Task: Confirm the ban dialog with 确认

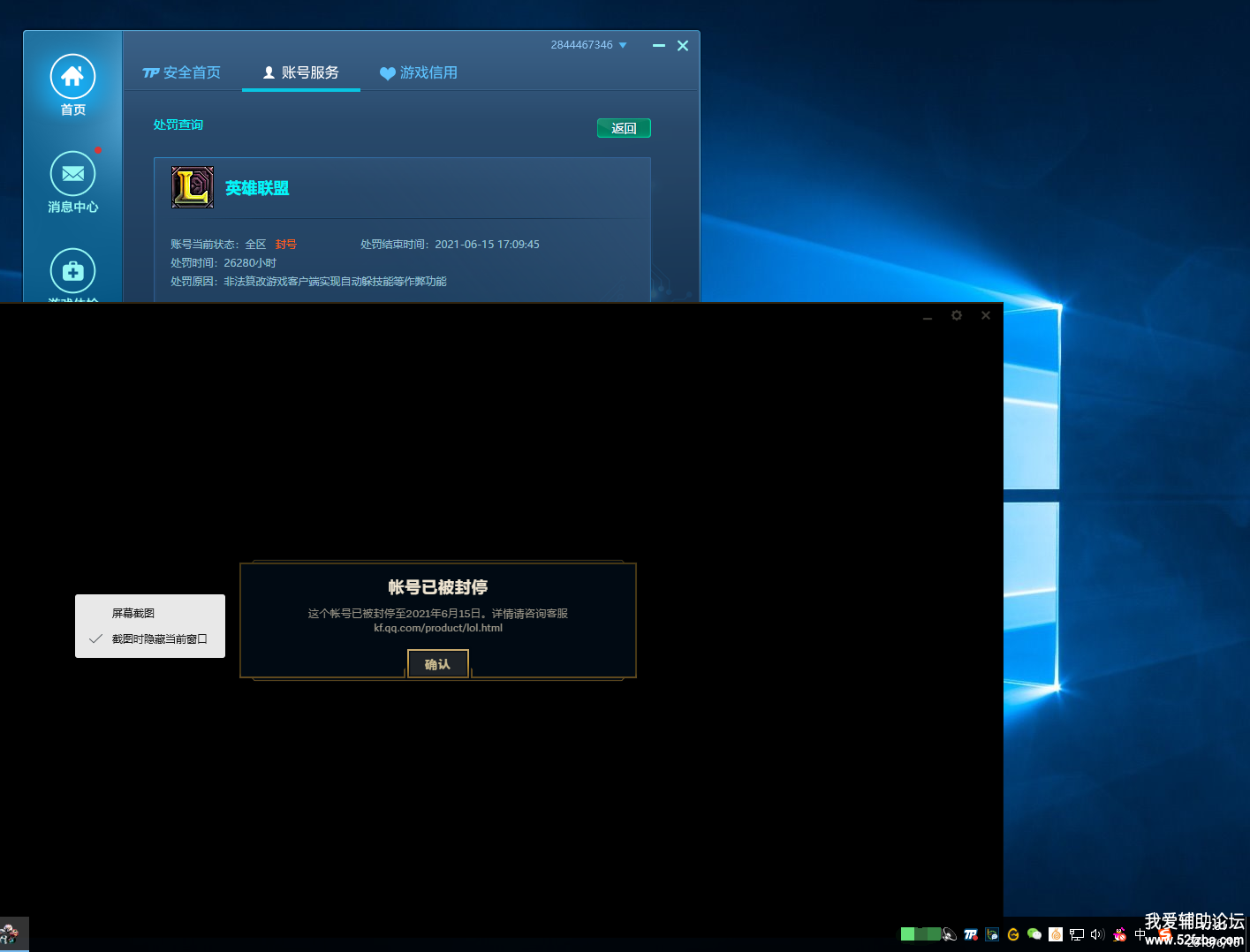Action: click(437, 664)
